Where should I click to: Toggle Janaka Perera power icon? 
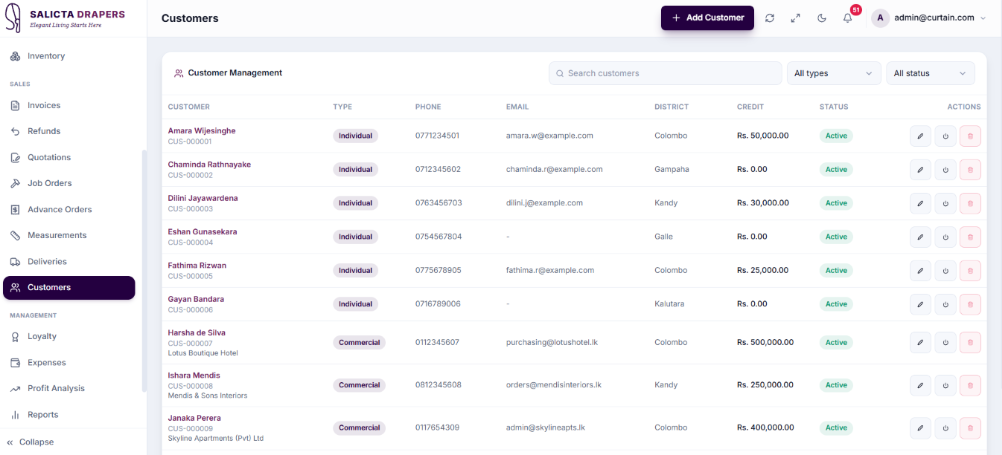[946, 428]
